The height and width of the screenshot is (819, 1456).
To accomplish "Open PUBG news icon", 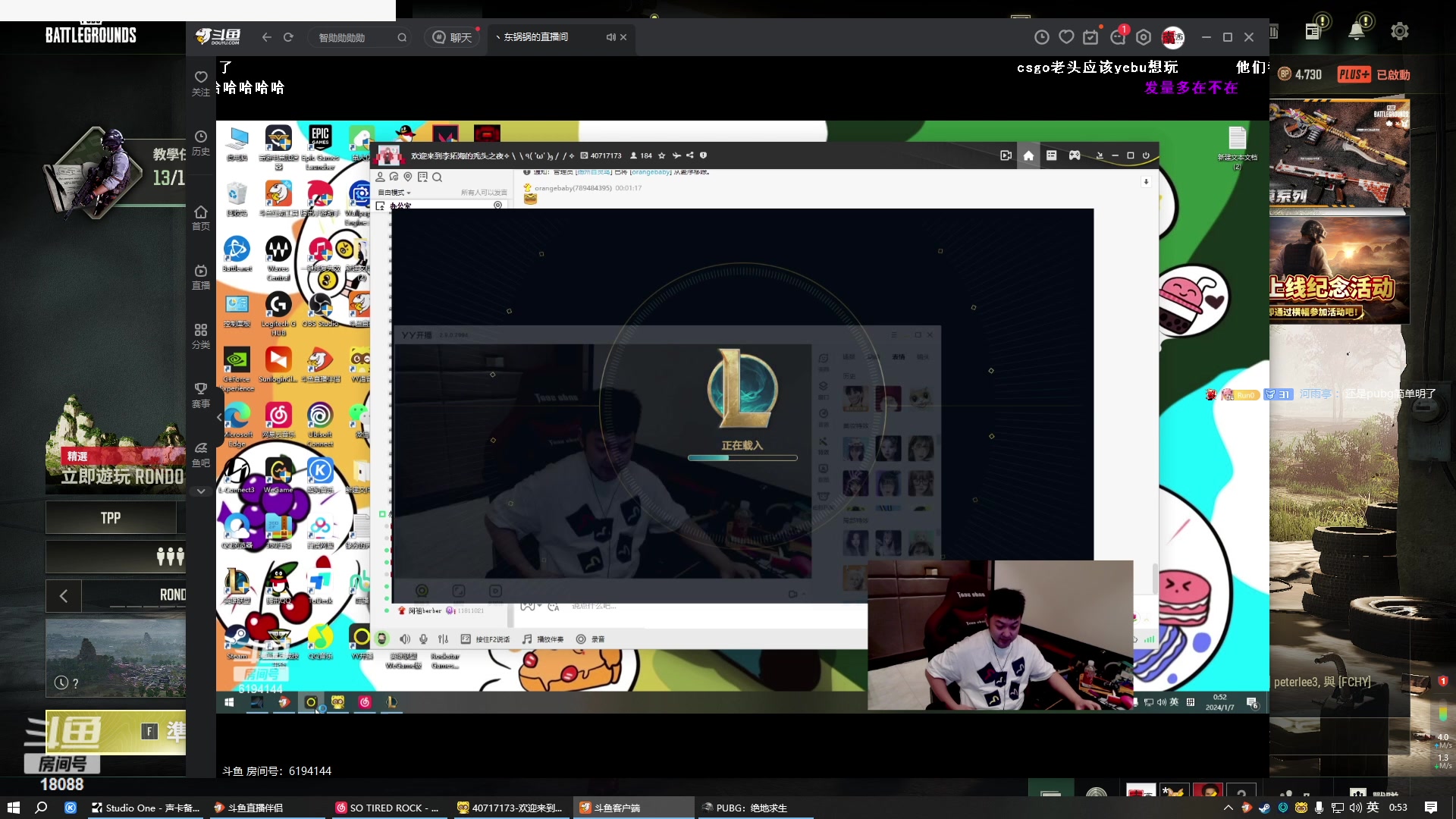I will click(x=1314, y=31).
